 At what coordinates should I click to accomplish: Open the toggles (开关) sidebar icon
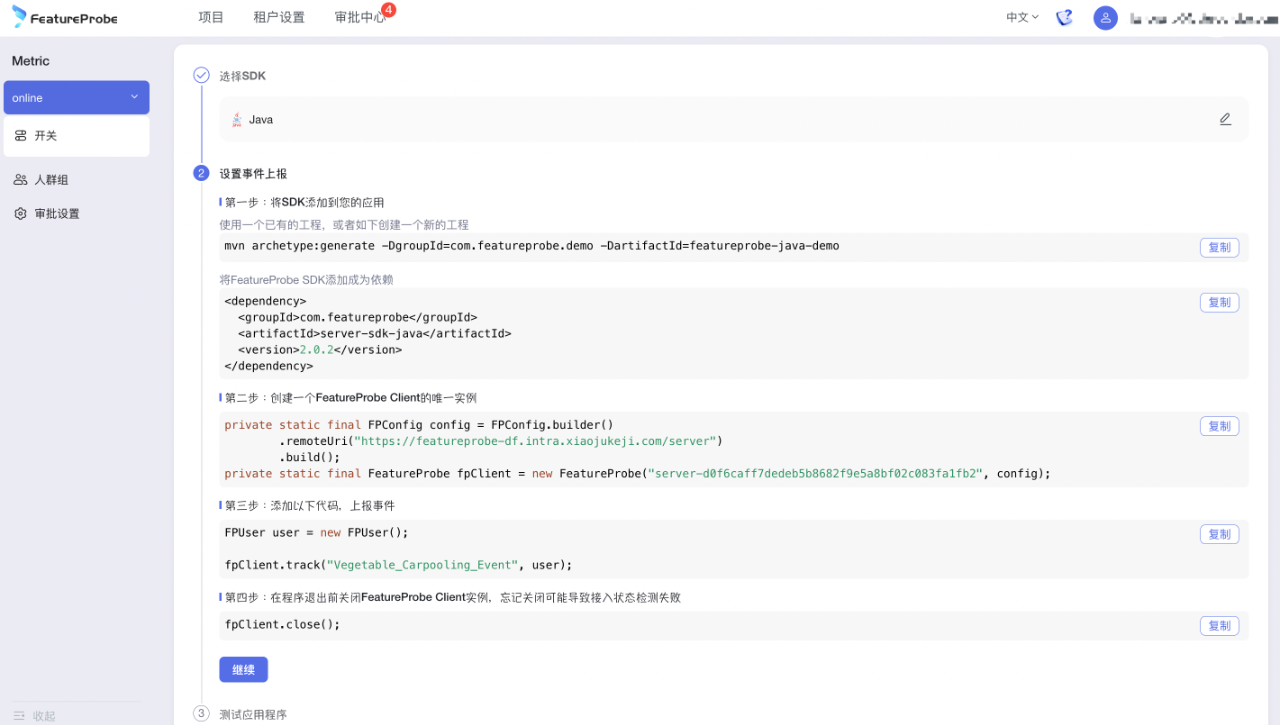coord(20,135)
